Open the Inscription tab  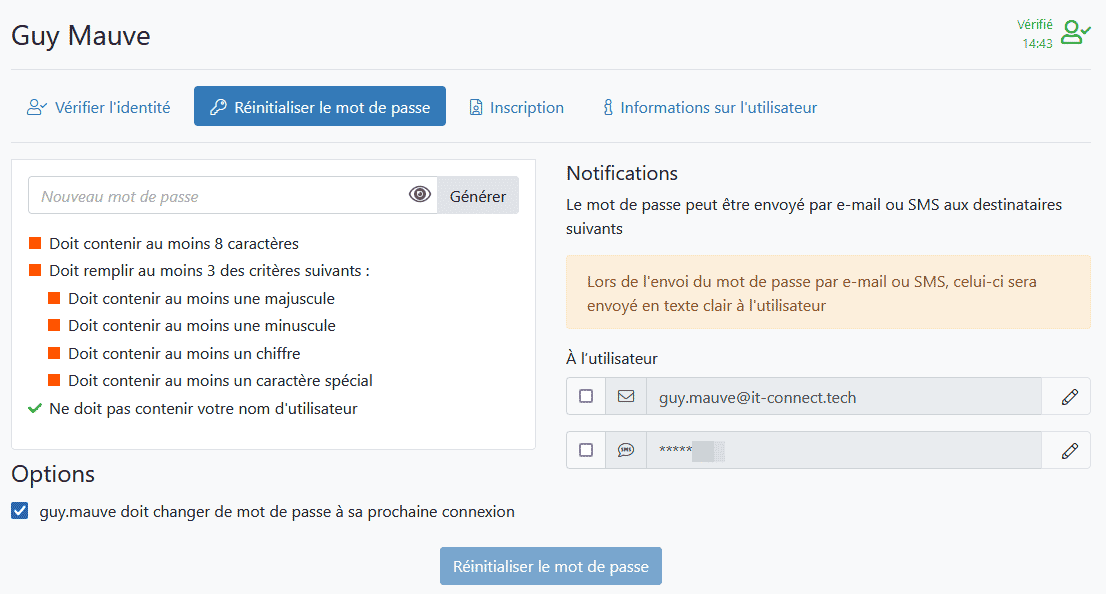pos(516,105)
